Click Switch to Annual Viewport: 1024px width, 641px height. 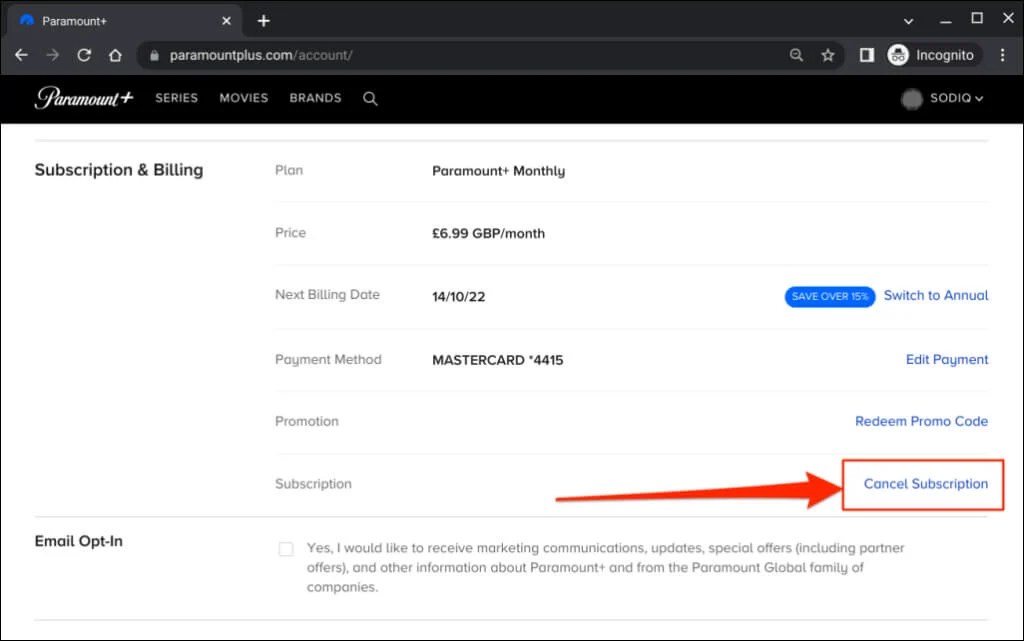tap(935, 295)
